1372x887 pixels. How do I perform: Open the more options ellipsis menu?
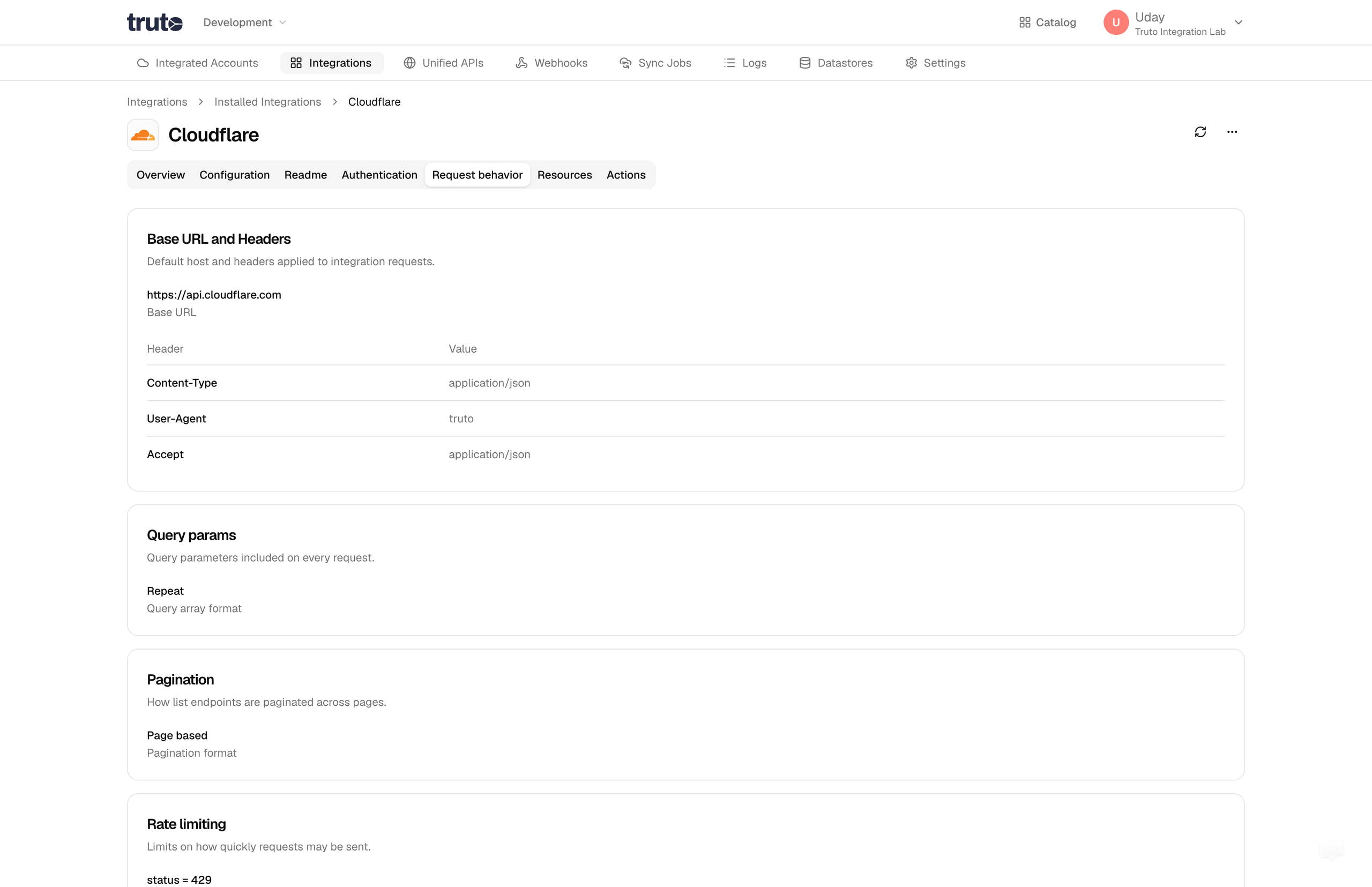pos(1232,132)
